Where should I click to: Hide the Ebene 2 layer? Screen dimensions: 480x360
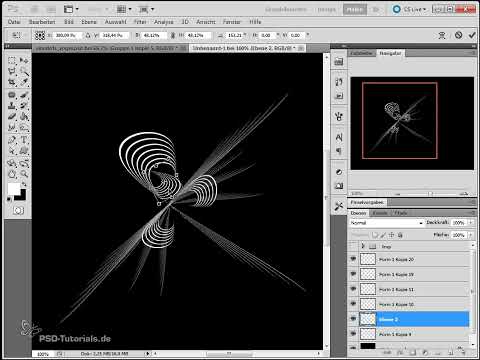coord(353,319)
